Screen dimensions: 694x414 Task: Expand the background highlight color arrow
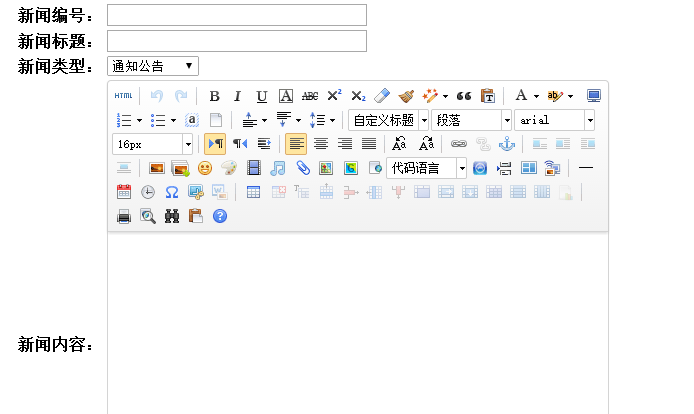571,96
